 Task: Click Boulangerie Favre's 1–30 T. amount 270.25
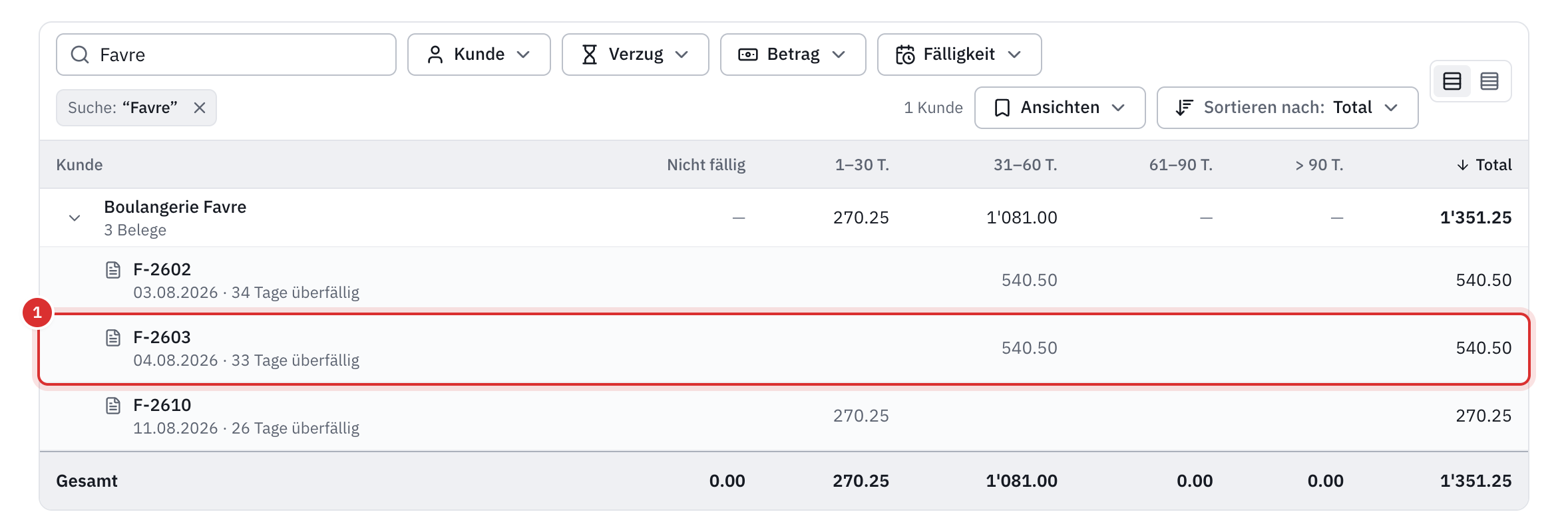(x=861, y=217)
